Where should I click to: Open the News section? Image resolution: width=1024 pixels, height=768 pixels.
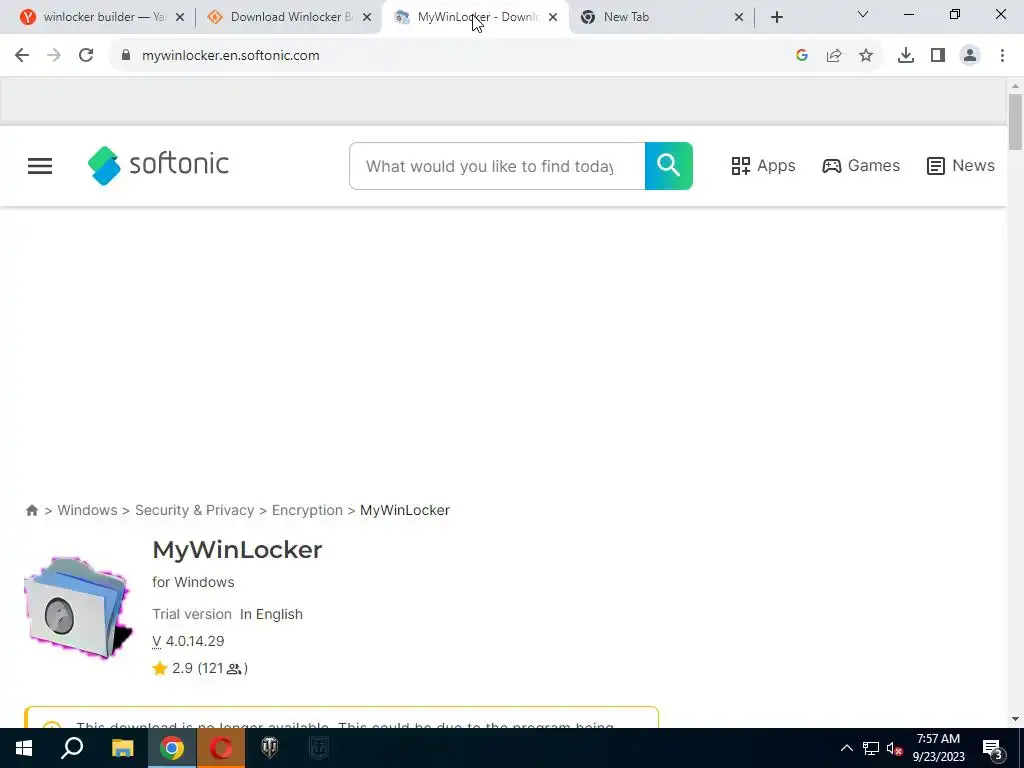coord(961,166)
